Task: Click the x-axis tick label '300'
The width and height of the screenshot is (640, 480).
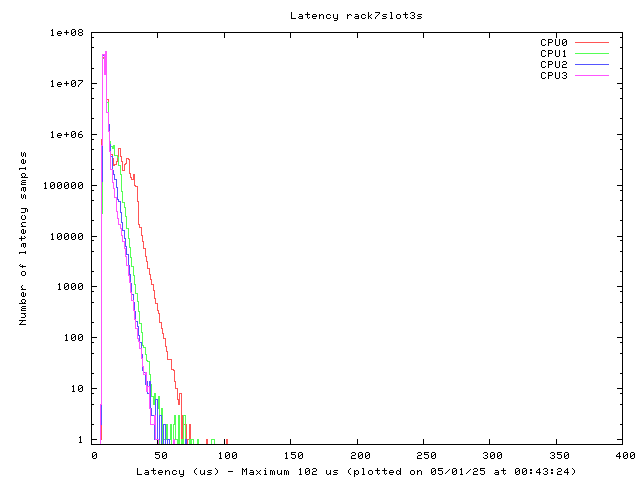Action: pyautogui.click(x=493, y=456)
